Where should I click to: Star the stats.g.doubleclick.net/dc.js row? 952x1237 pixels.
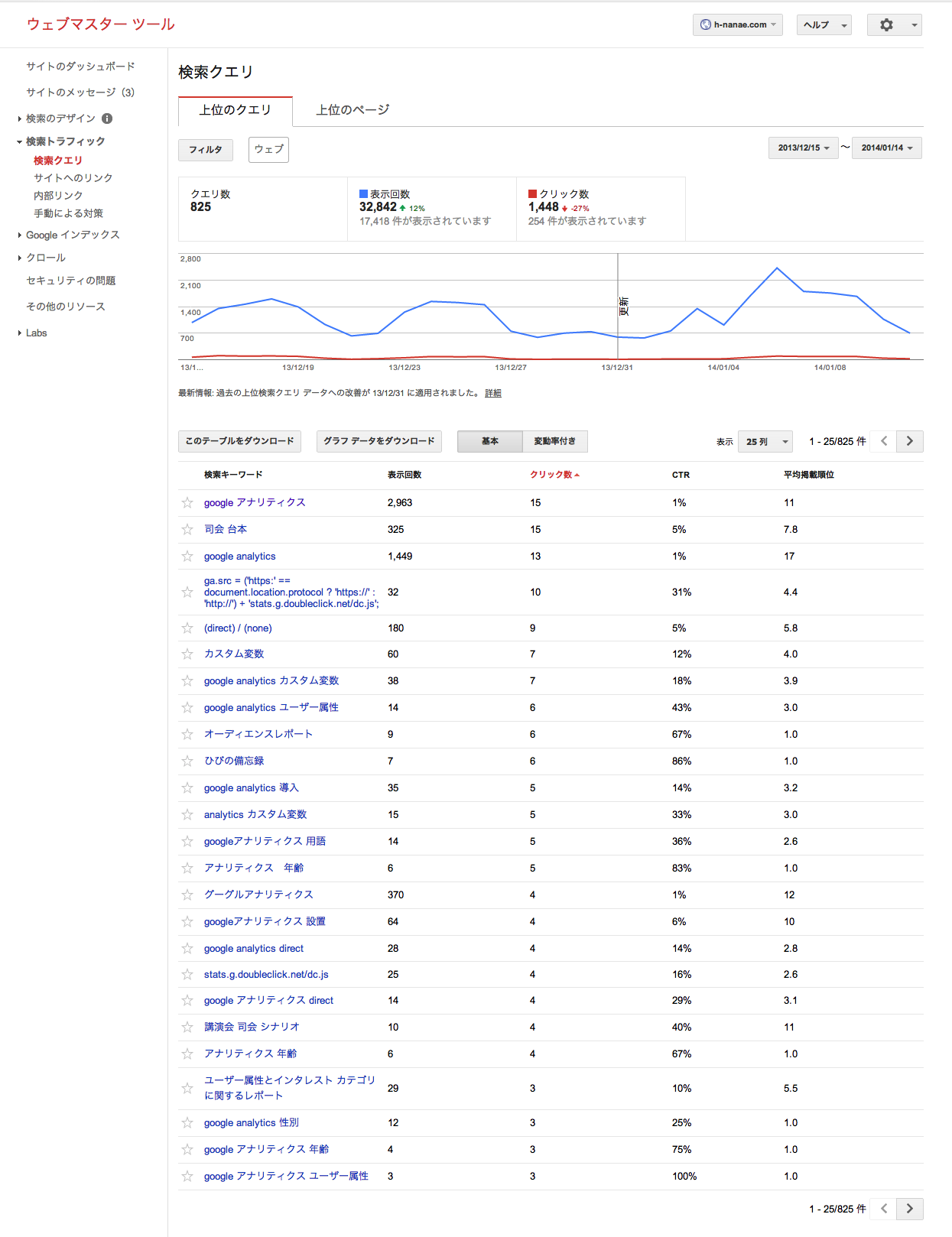[x=187, y=974]
